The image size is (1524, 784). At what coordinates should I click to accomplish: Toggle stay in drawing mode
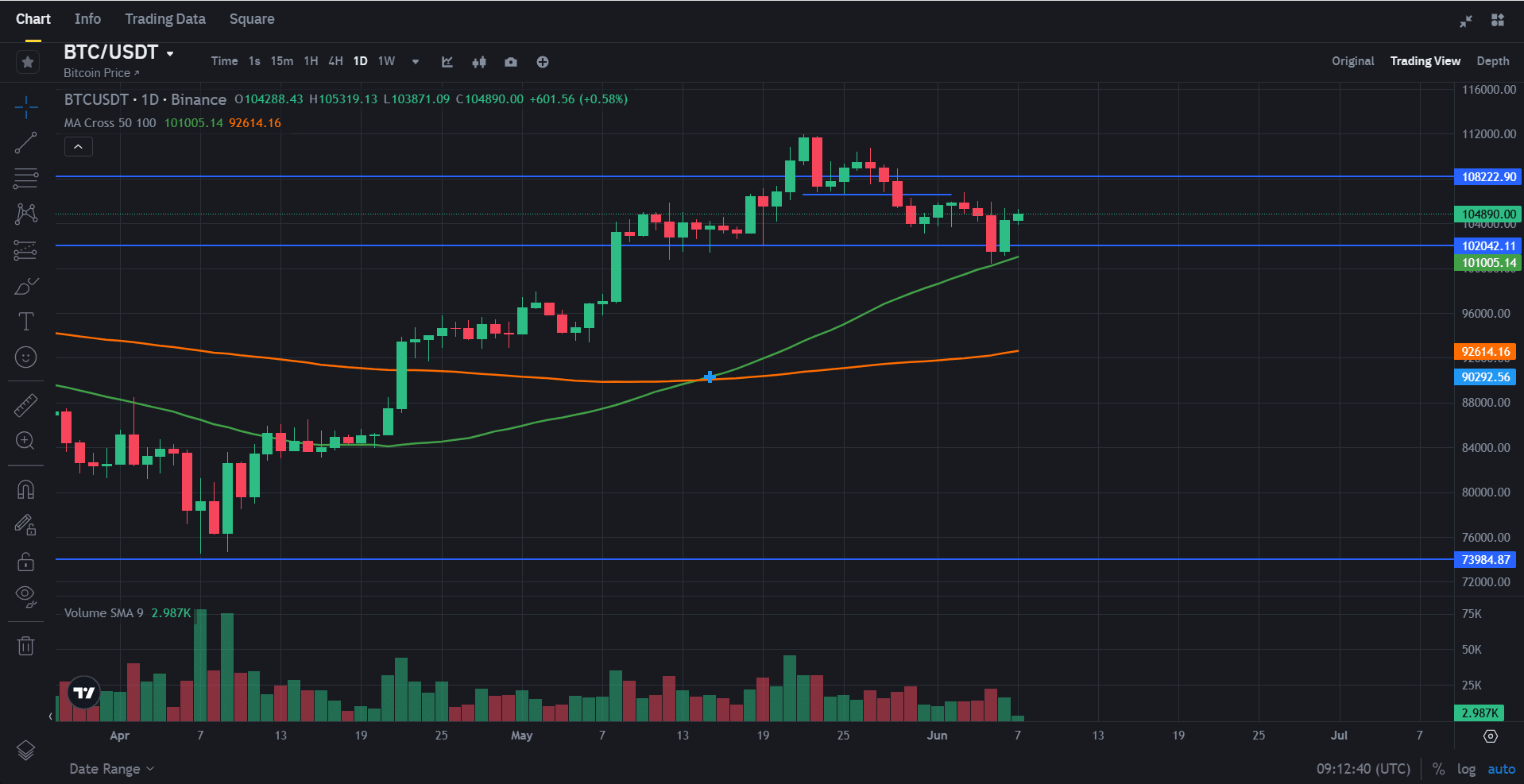(25, 525)
